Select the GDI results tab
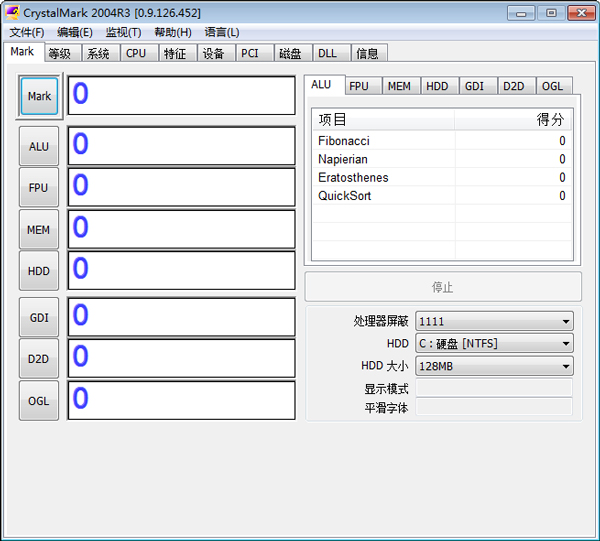600x541 pixels. [x=479, y=86]
